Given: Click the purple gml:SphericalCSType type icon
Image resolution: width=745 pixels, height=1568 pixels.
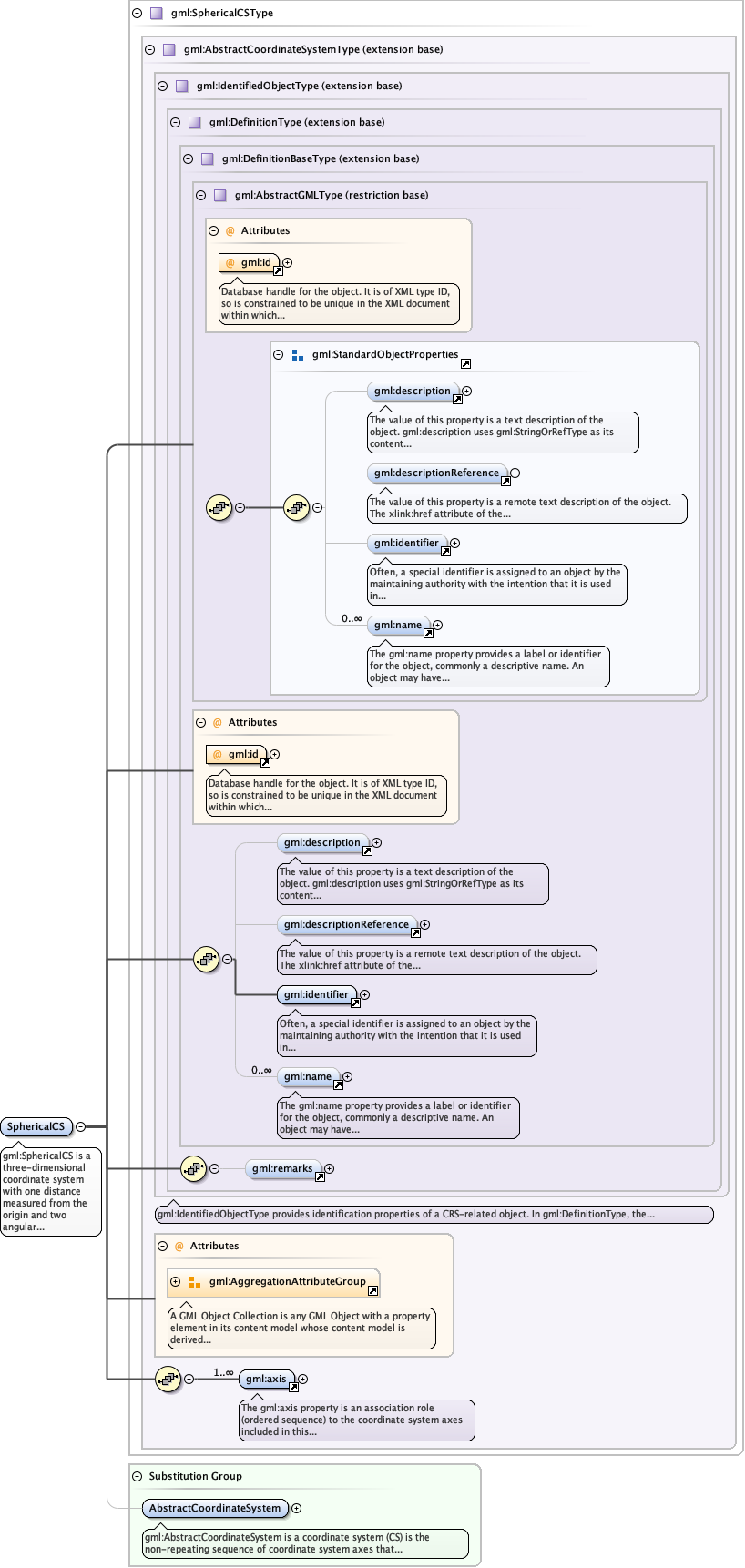Looking at the screenshot, I should pyautogui.click(x=156, y=14).
